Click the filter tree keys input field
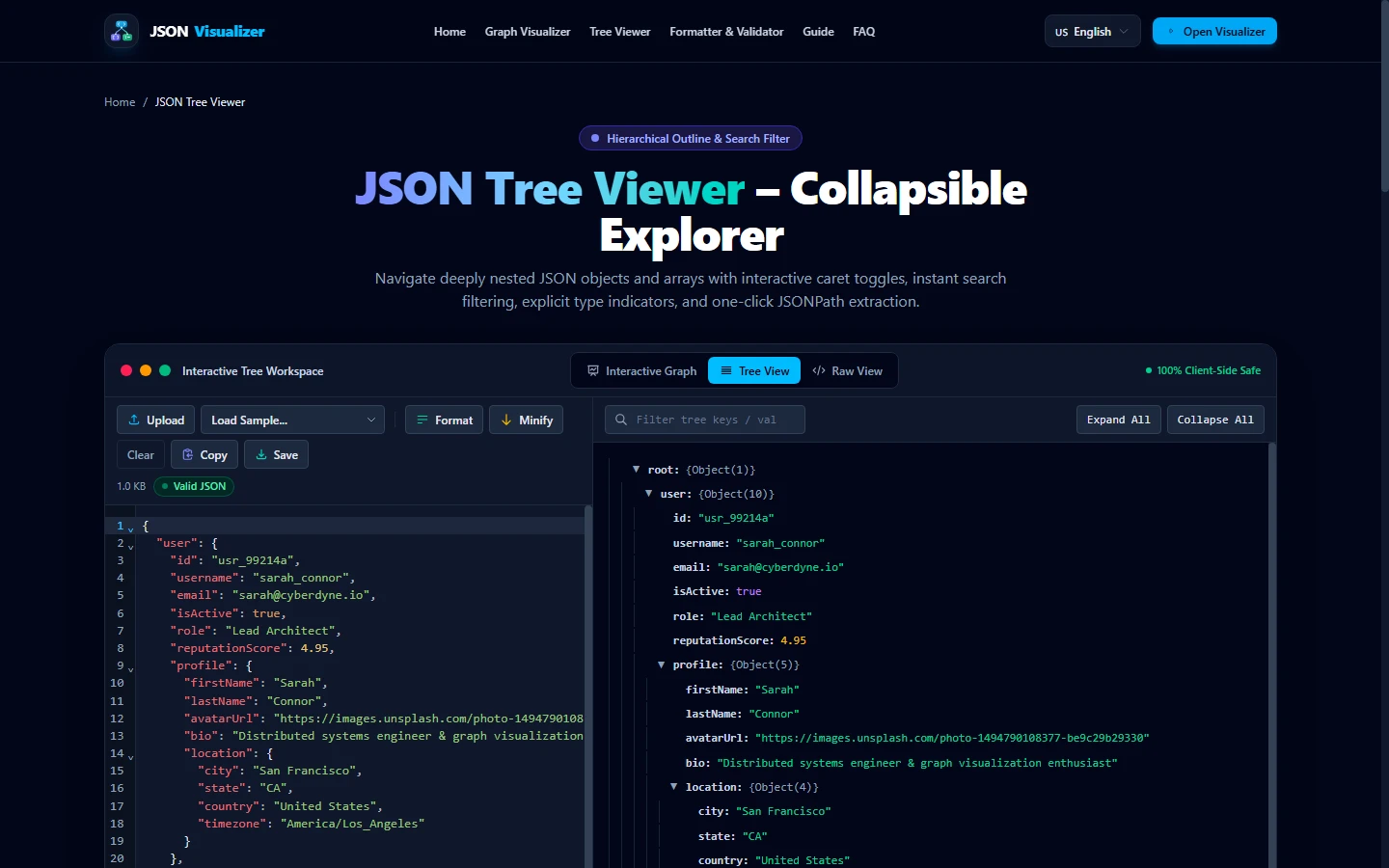Viewport: 1389px width, 868px height. [x=705, y=420]
